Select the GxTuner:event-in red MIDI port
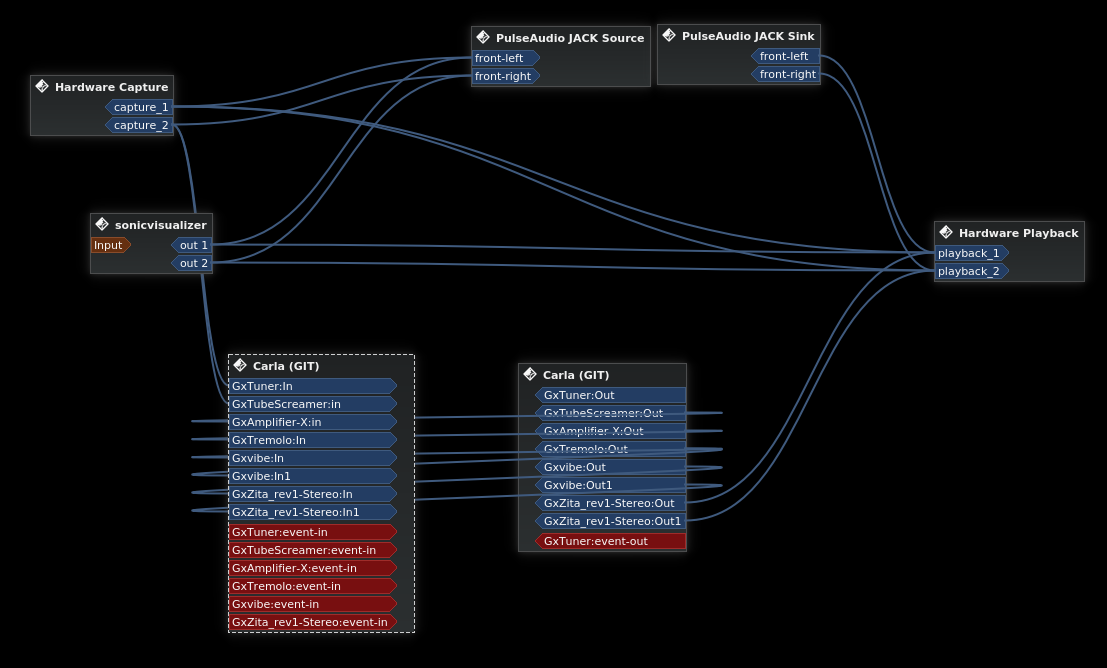1107x668 pixels. (x=312, y=532)
